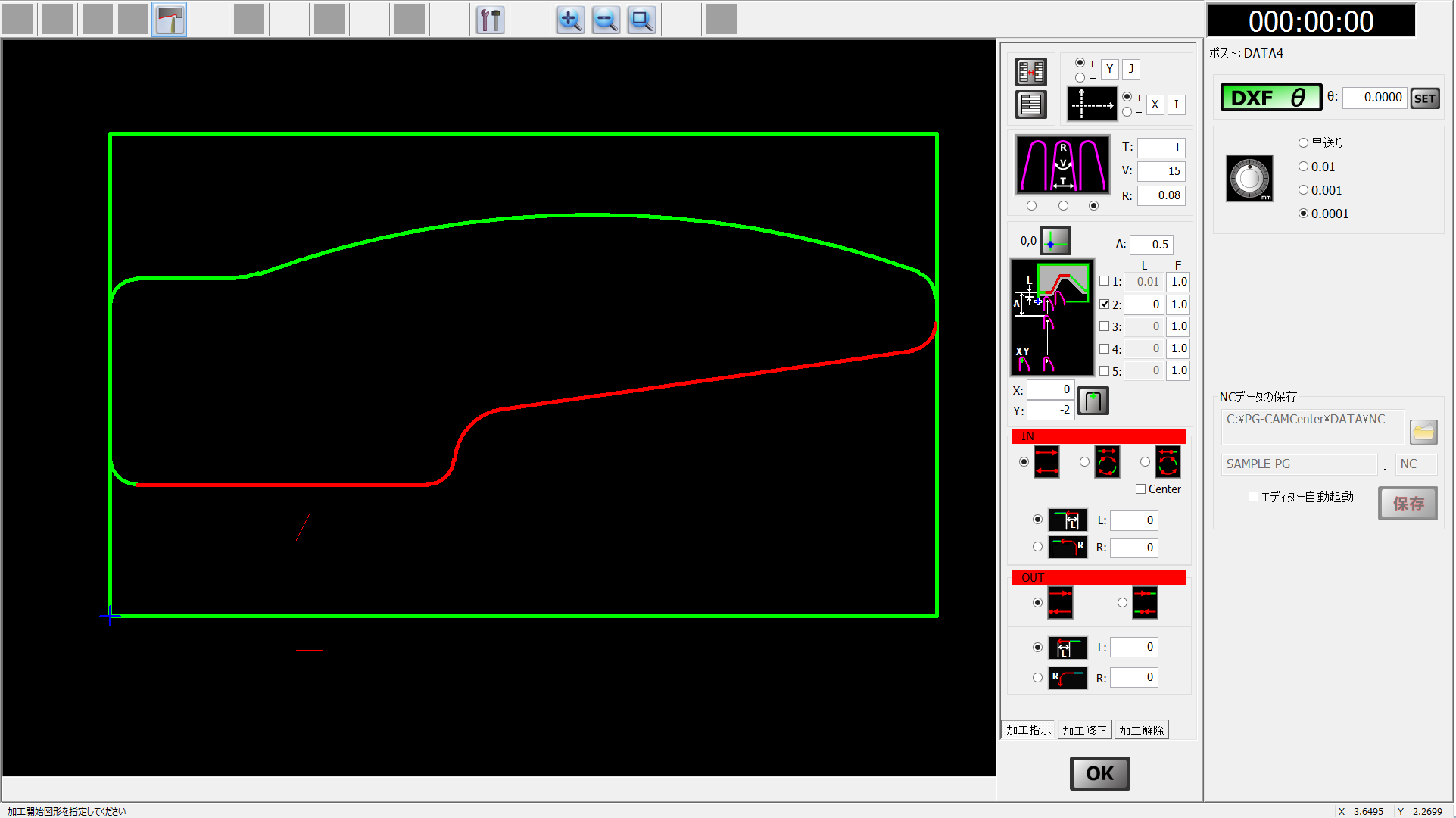Click the OK button
Screen dimensions: 1456x818
pyautogui.click(x=1099, y=773)
